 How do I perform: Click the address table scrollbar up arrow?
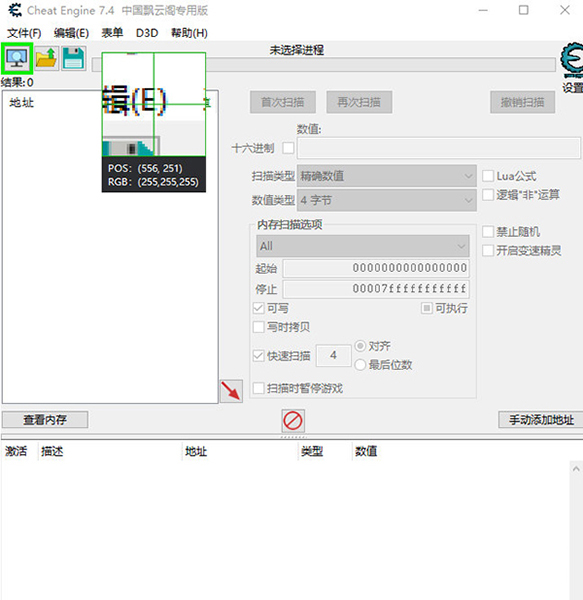(576, 469)
